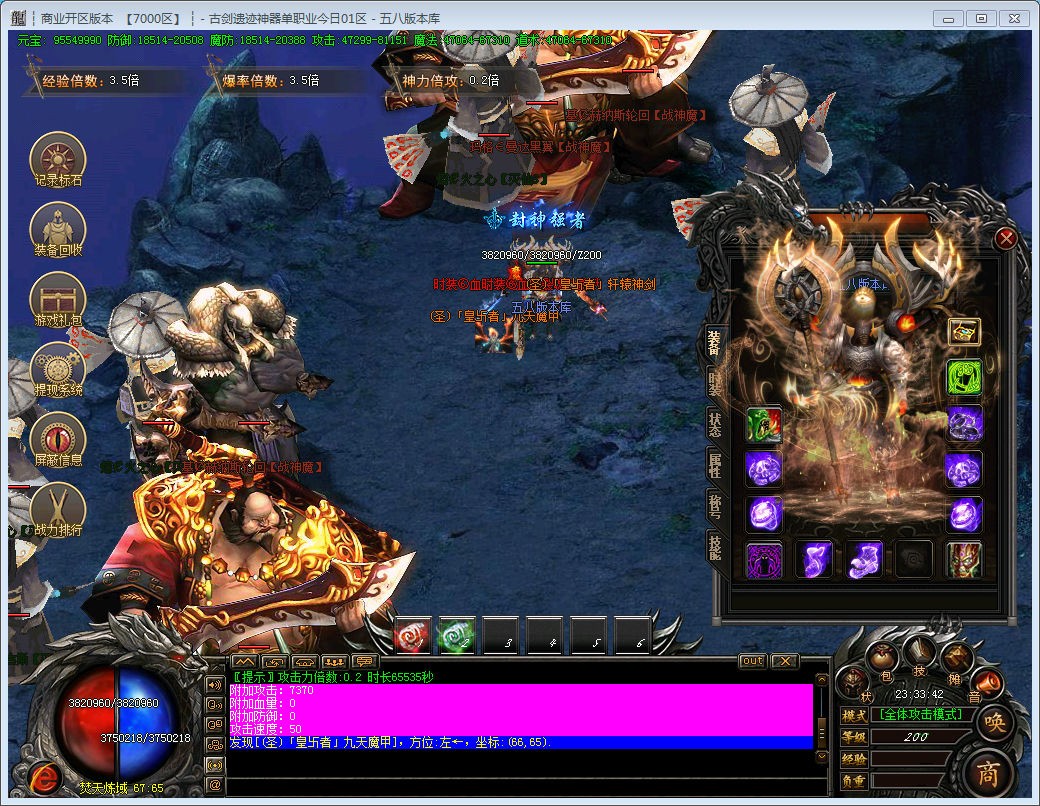Click the second chat tab with return arrow
Screen dimensions: 1040x806
[274, 661]
